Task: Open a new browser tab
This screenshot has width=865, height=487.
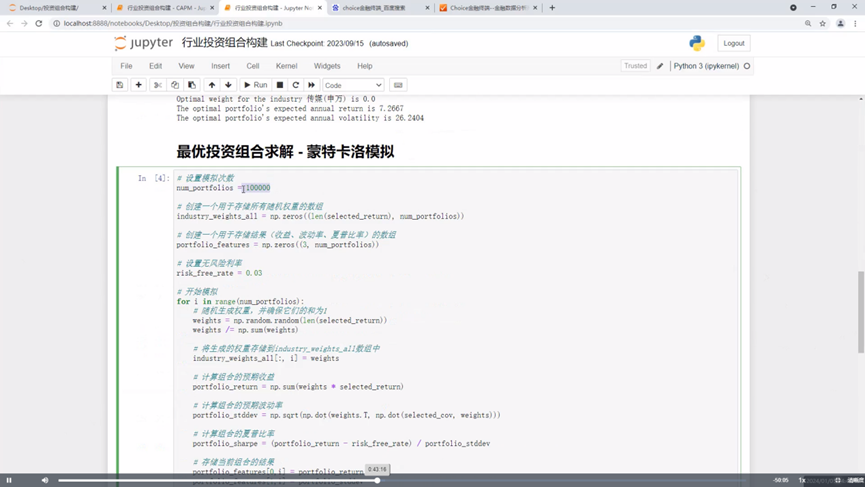Action: click(x=552, y=8)
